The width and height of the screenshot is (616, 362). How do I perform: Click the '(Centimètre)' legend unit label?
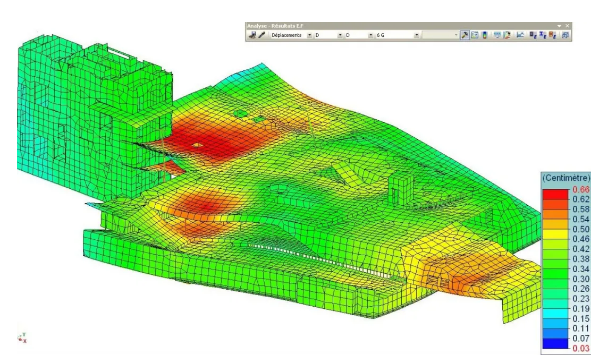coord(566,178)
